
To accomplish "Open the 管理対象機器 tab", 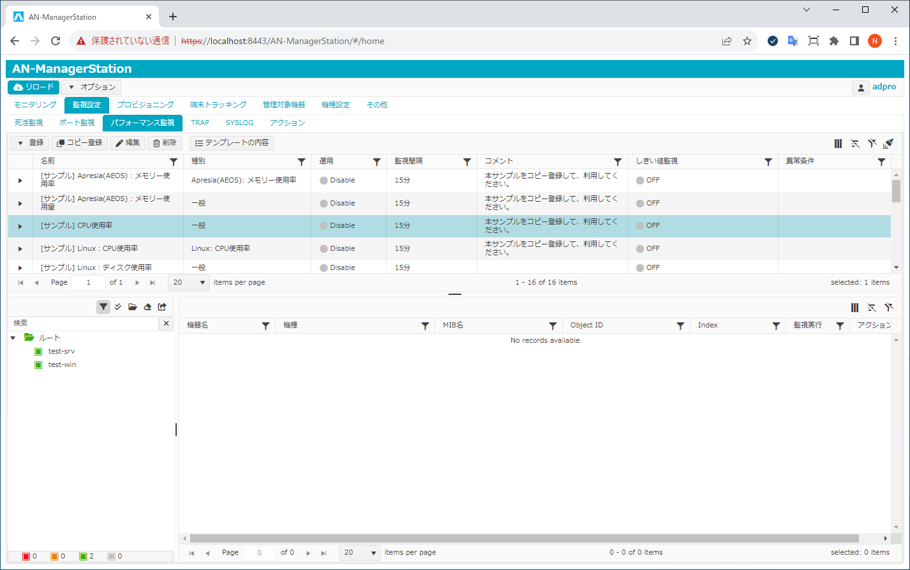I will [x=284, y=105].
